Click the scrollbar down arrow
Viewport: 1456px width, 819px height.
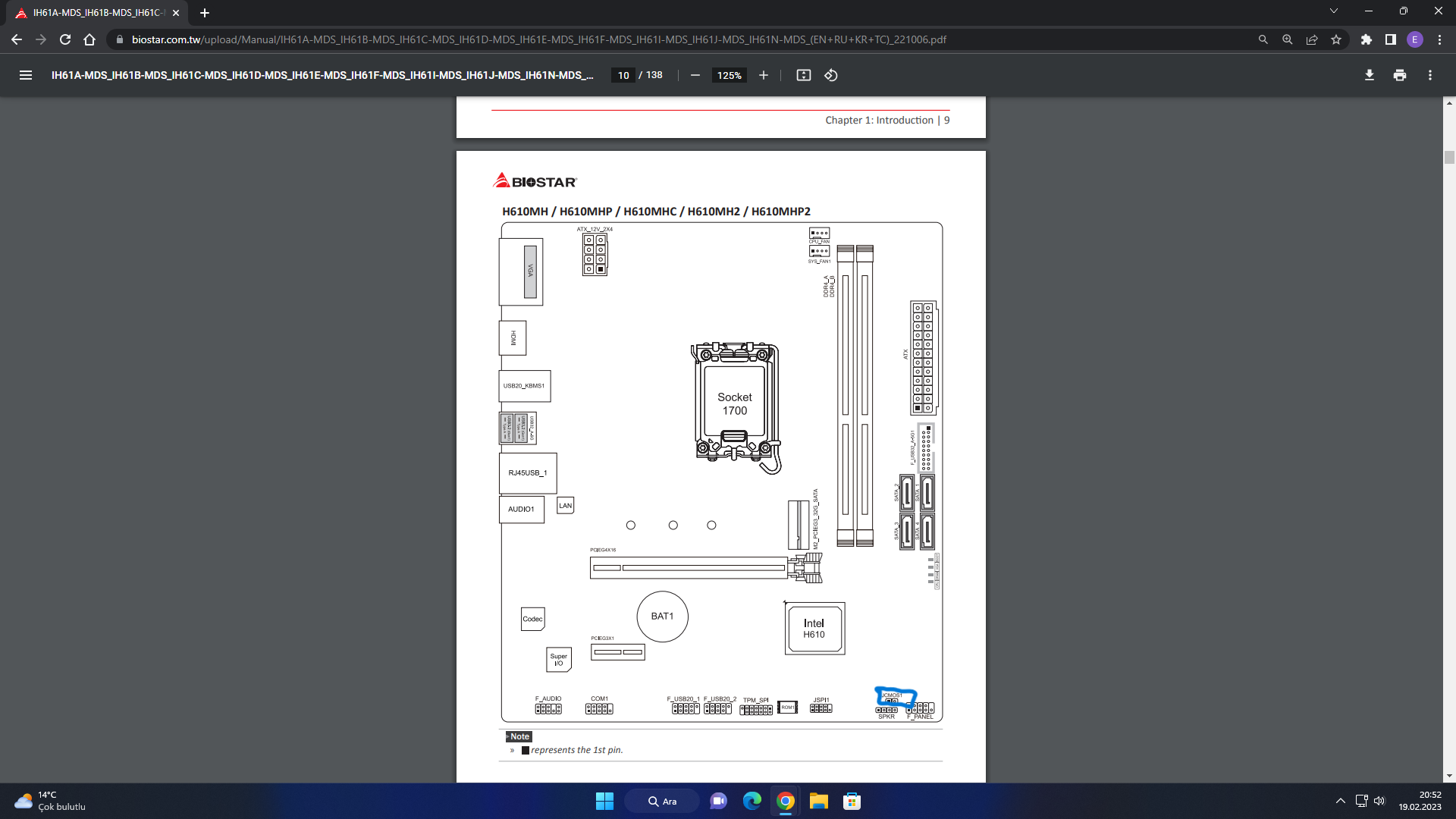click(1449, 776)
